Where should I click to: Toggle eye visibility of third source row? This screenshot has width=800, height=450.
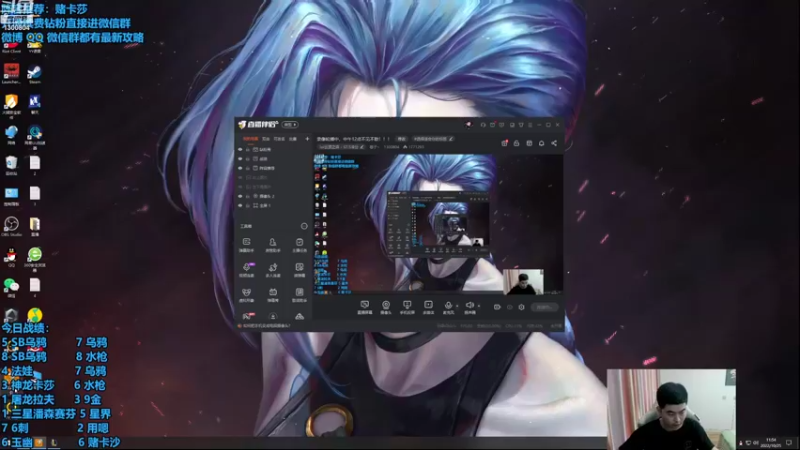240,168
